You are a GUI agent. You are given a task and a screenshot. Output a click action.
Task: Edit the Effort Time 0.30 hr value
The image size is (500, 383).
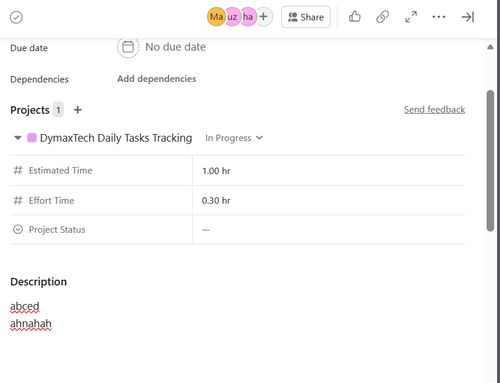pyautogui.click(x=216, y=201)
